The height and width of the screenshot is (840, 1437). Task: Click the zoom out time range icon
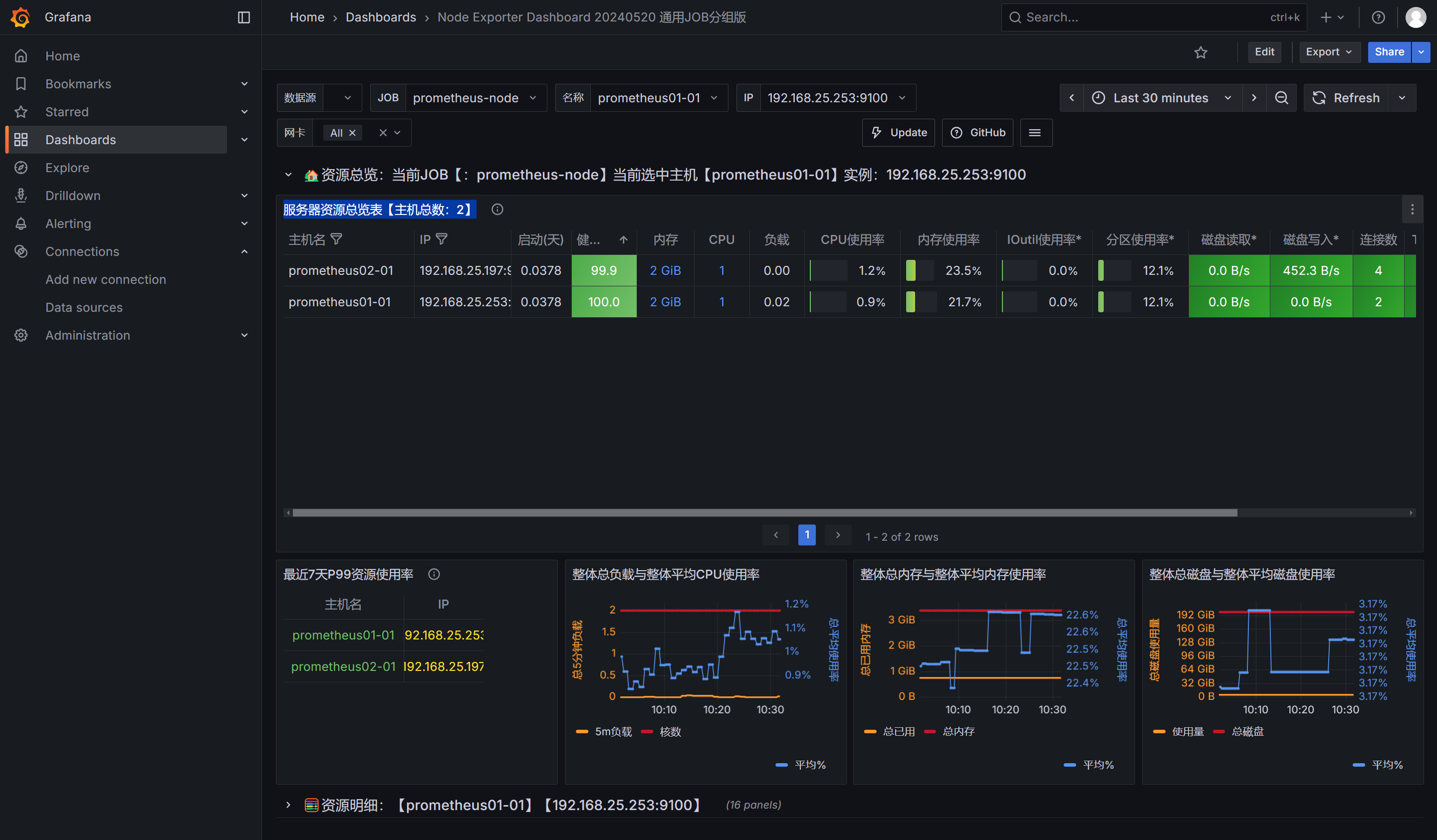(1281, 98)
